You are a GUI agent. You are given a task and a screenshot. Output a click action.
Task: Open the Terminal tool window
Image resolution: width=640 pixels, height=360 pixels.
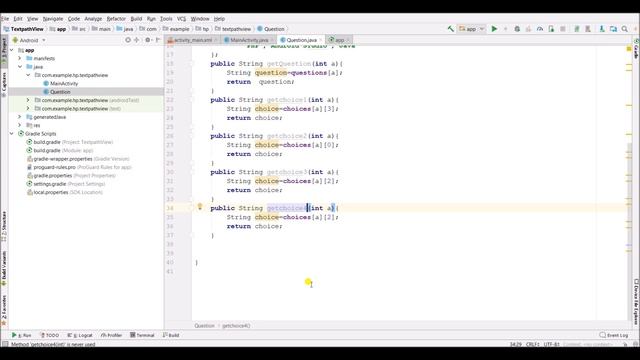142,335
